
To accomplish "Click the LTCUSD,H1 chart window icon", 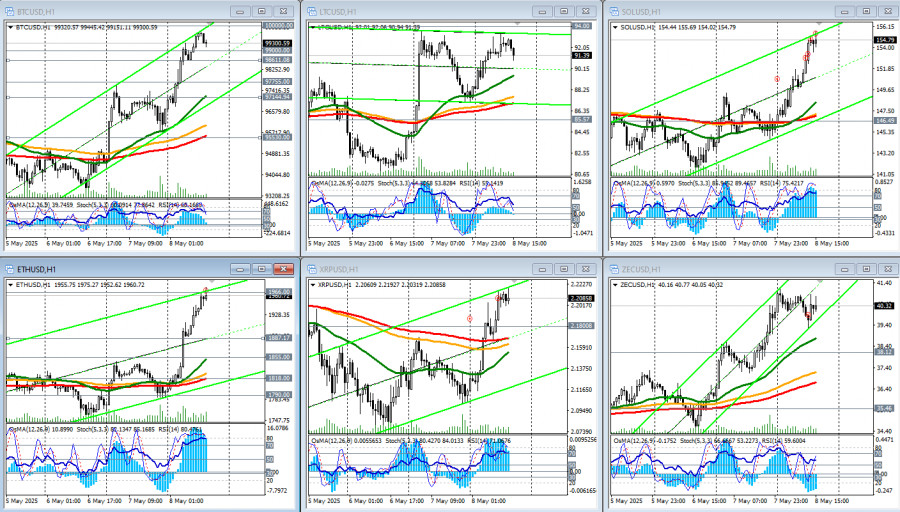I will point(312,11).
